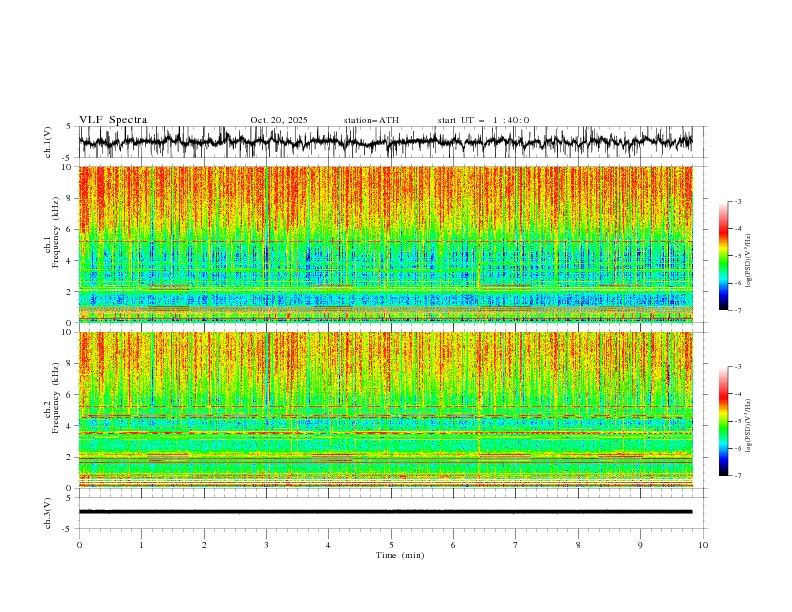The image size is (792, 612).
Task: Click the 'ch.1(V)' waveform axis label
Action: coord(48,142)
